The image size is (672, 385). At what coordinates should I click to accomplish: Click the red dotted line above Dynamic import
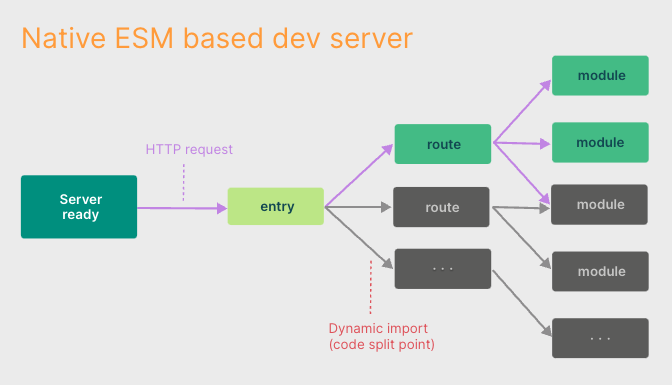tap(371, 287)
